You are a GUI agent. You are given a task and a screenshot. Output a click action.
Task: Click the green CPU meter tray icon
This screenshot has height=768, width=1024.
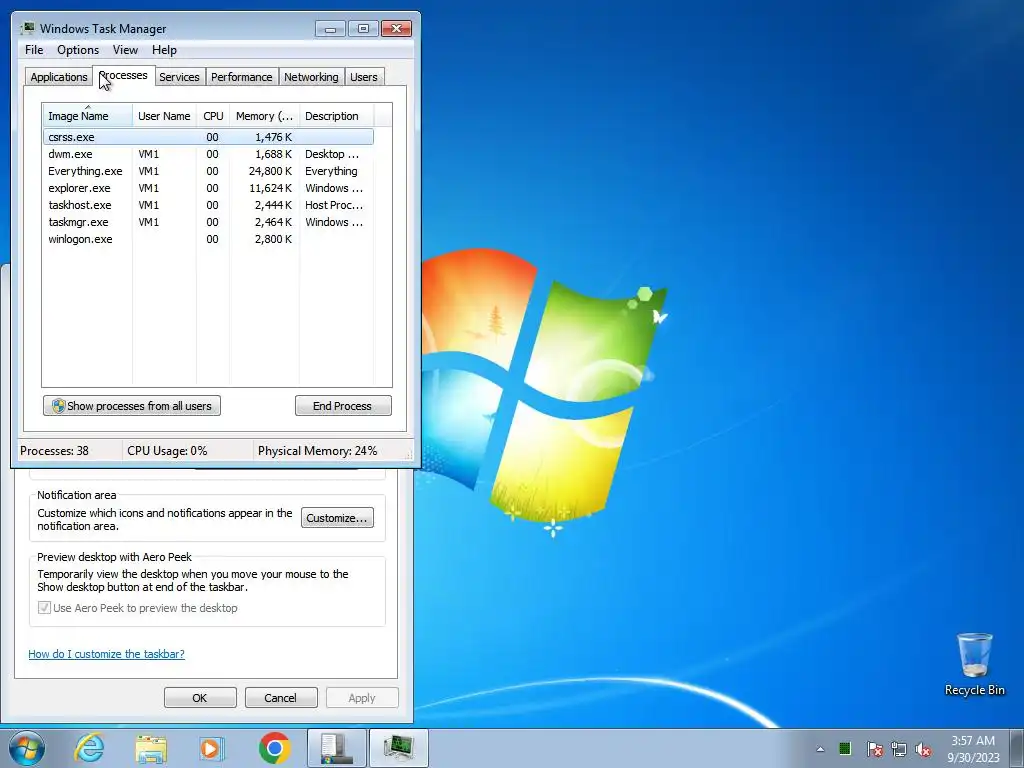[845, 748]
